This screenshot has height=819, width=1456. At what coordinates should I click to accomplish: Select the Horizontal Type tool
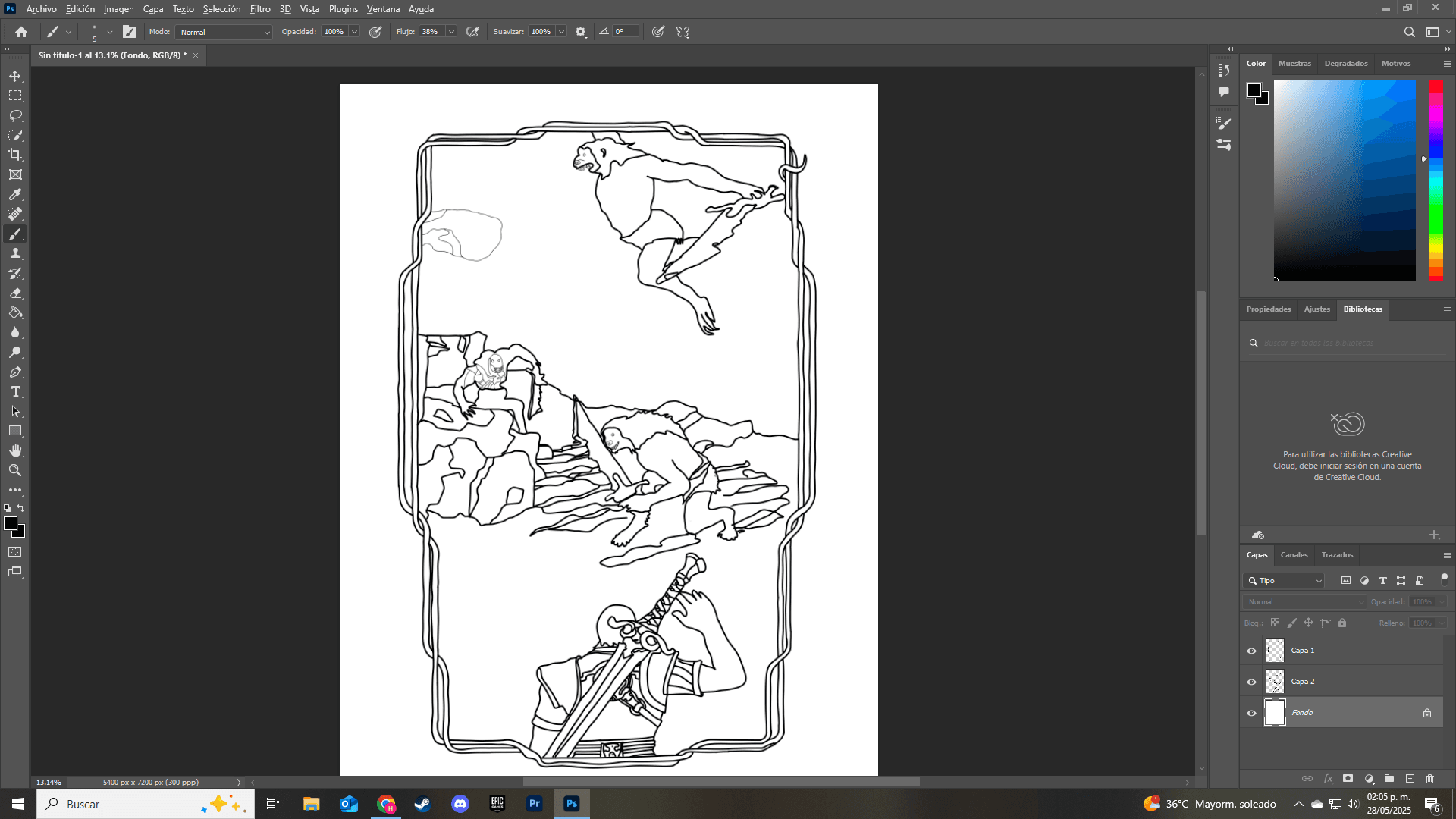click(15, 391)
